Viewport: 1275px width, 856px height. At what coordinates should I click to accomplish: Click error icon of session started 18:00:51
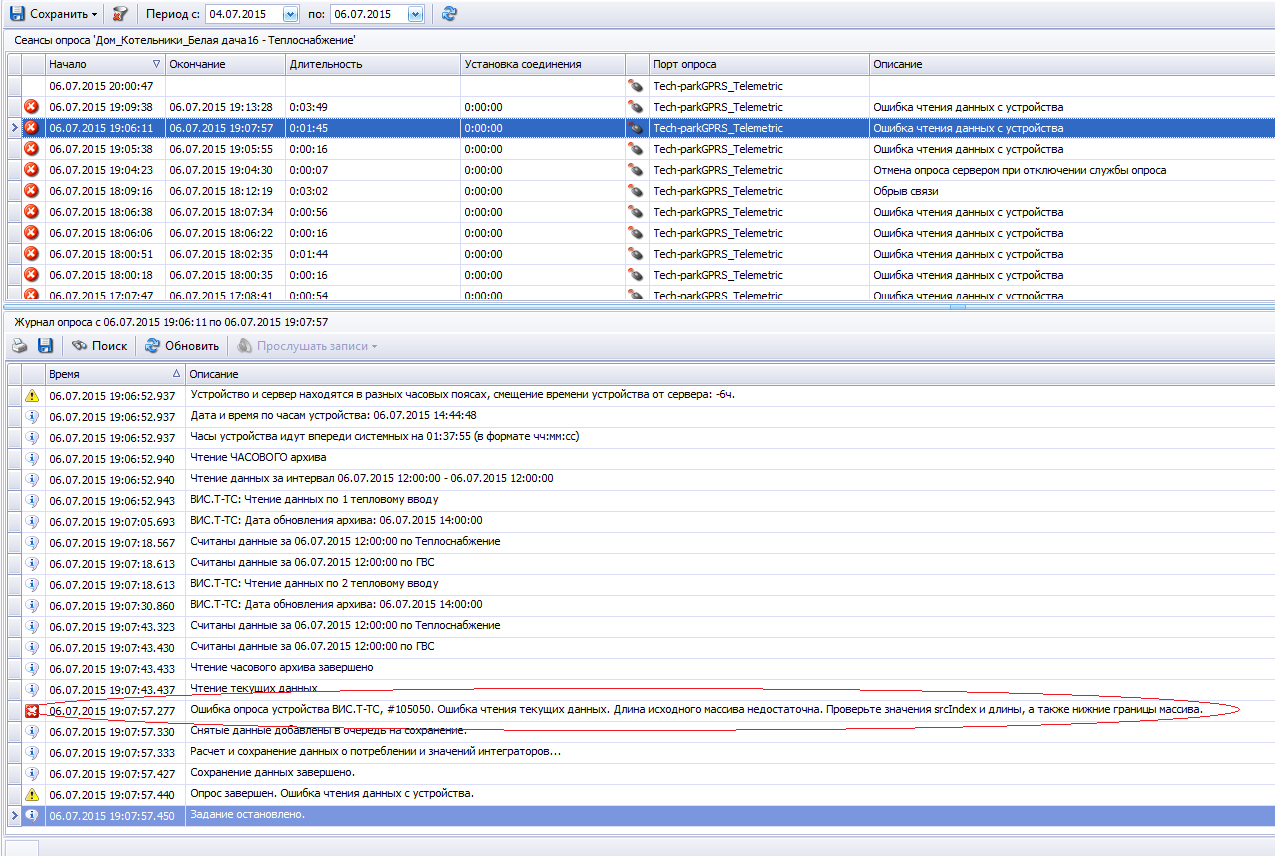tap(31, 254)
